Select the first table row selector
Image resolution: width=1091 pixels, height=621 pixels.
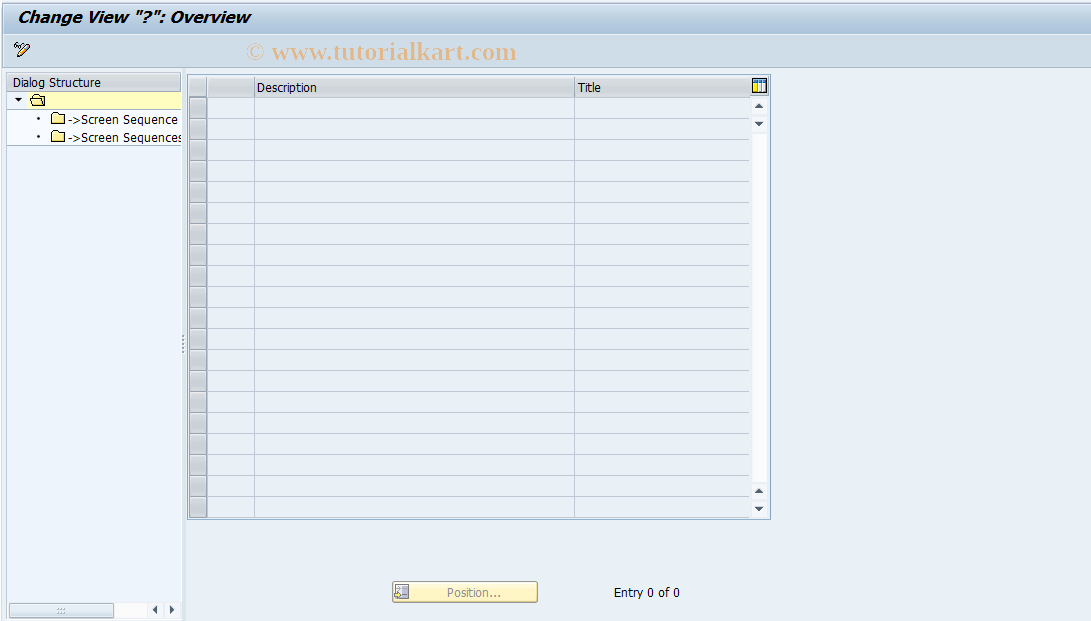tap(198, 108)
